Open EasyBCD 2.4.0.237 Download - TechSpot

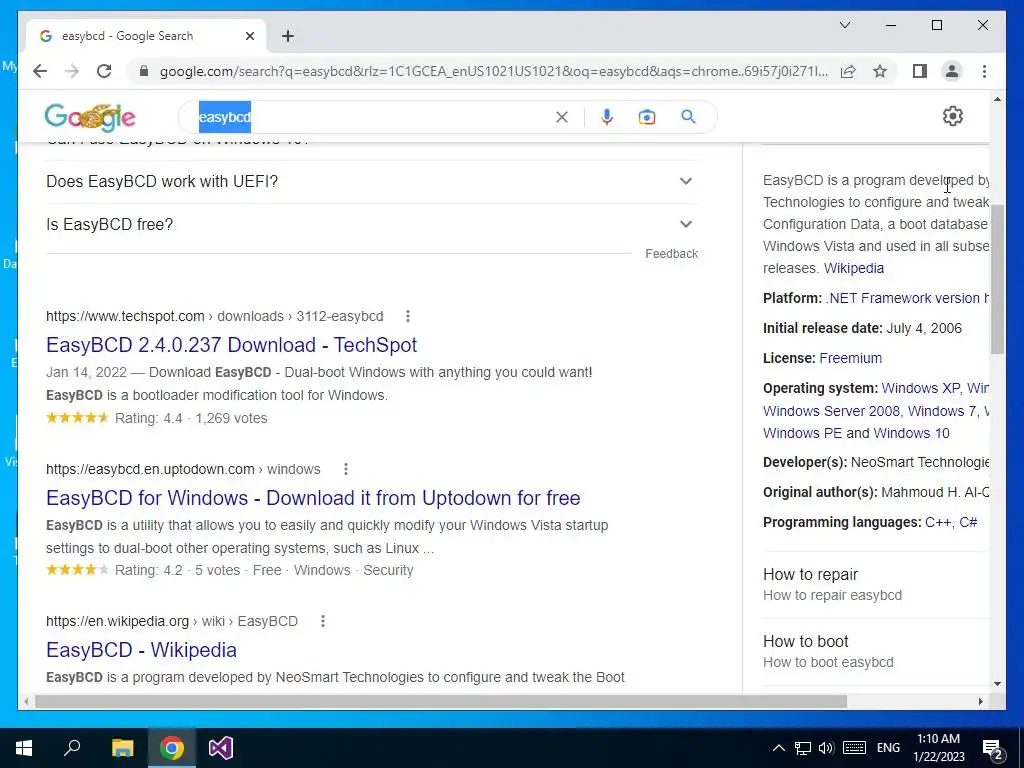231,345
